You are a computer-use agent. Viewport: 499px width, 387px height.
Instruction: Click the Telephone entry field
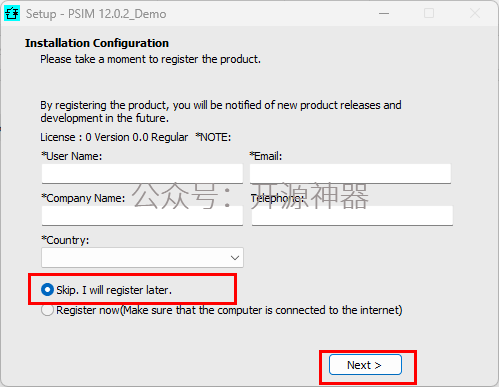352,215
